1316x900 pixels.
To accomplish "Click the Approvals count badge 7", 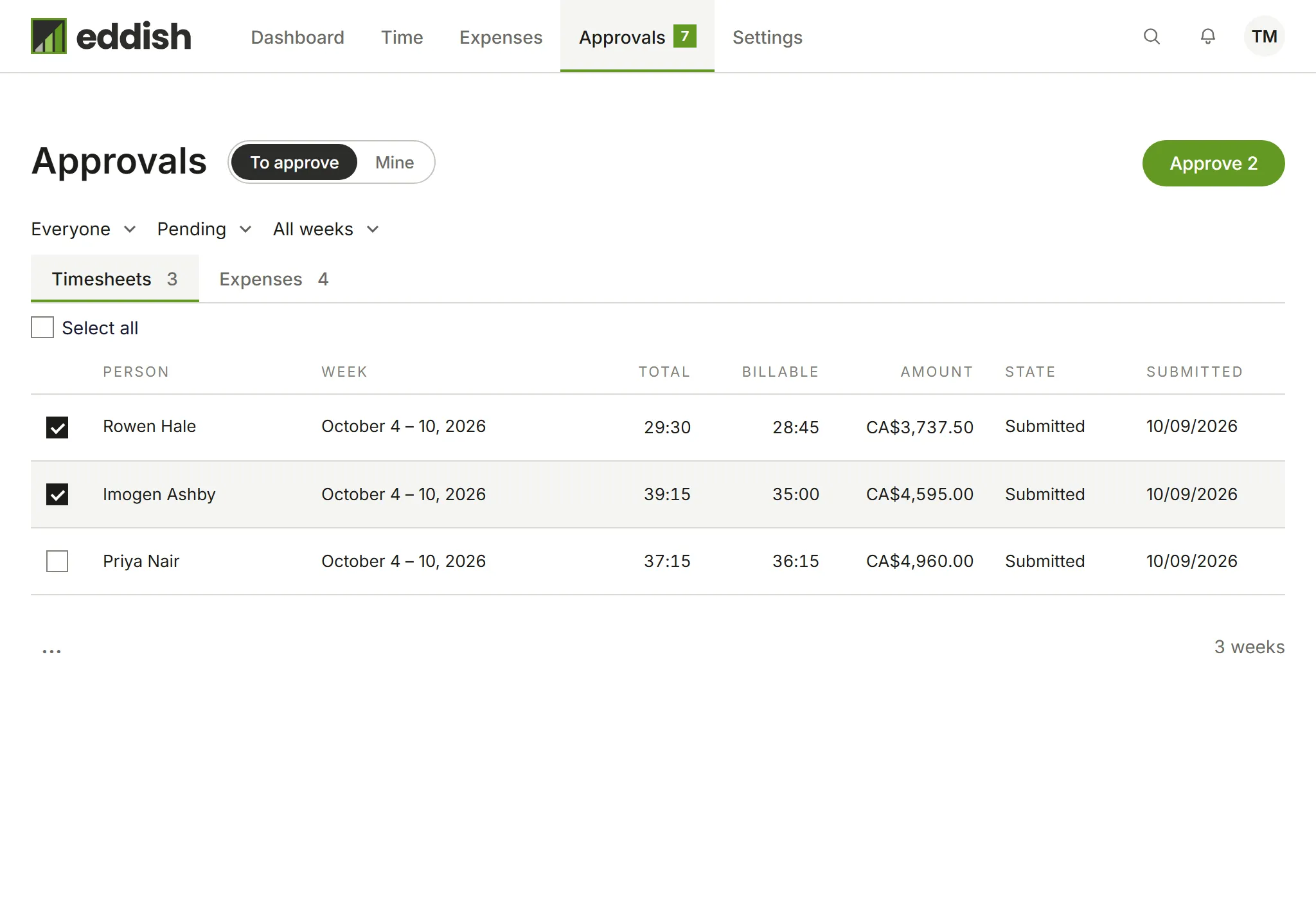I will (685, 36).
